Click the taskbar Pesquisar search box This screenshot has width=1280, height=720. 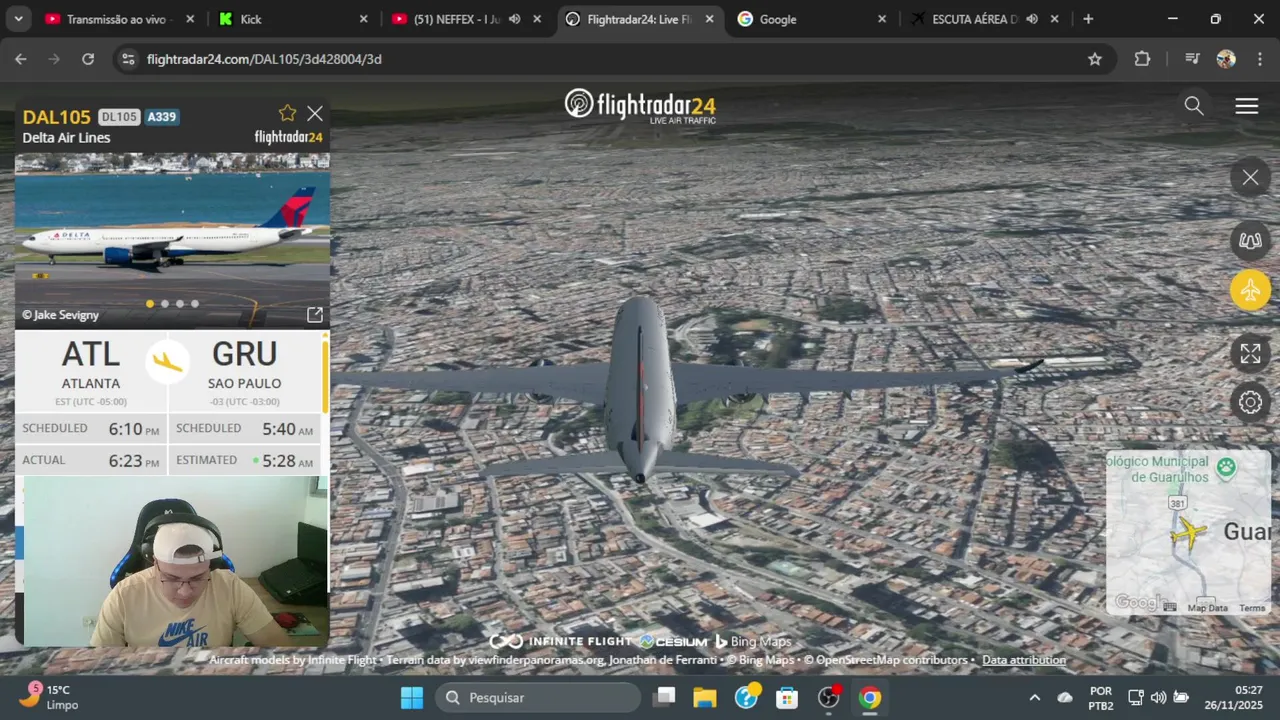pyautogui.click(x=537, y=698)
